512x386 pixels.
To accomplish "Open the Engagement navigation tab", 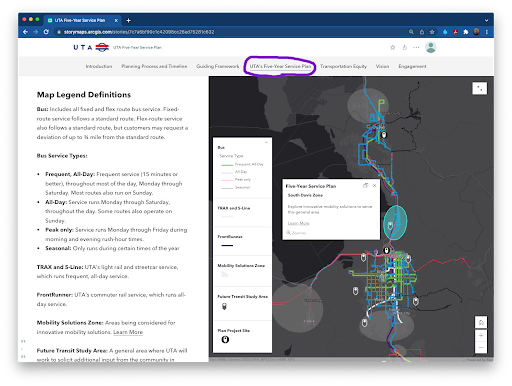I will click(x=412, y=66).
